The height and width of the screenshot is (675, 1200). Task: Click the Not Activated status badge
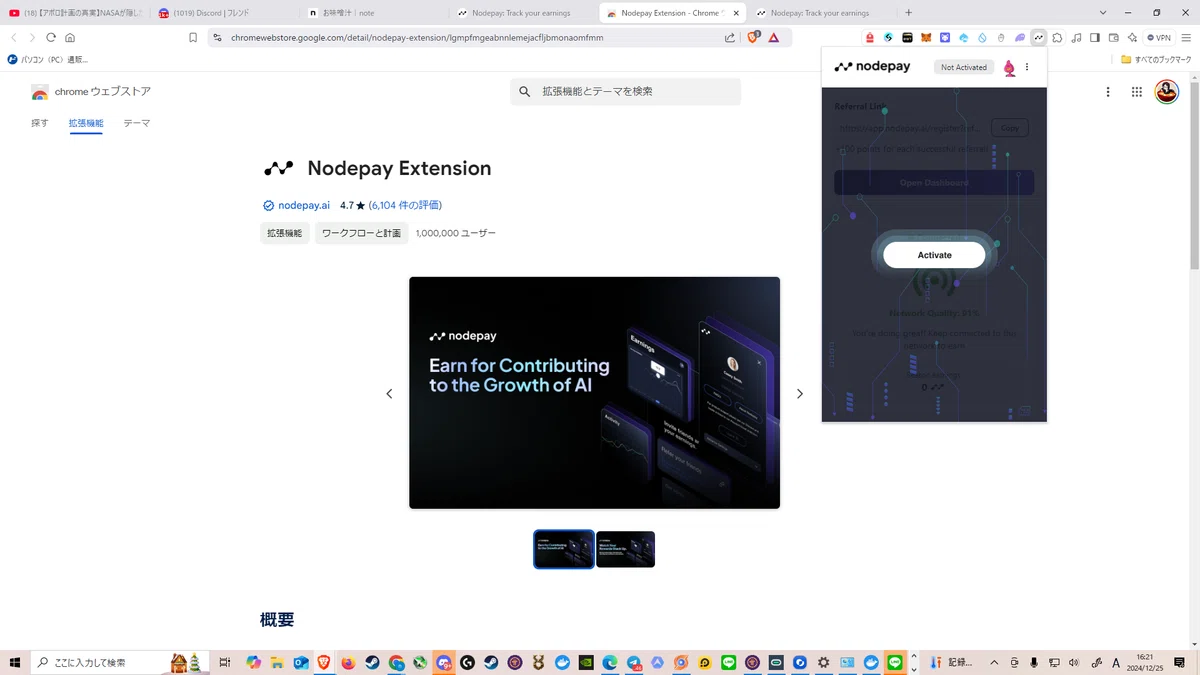point(964,67)
